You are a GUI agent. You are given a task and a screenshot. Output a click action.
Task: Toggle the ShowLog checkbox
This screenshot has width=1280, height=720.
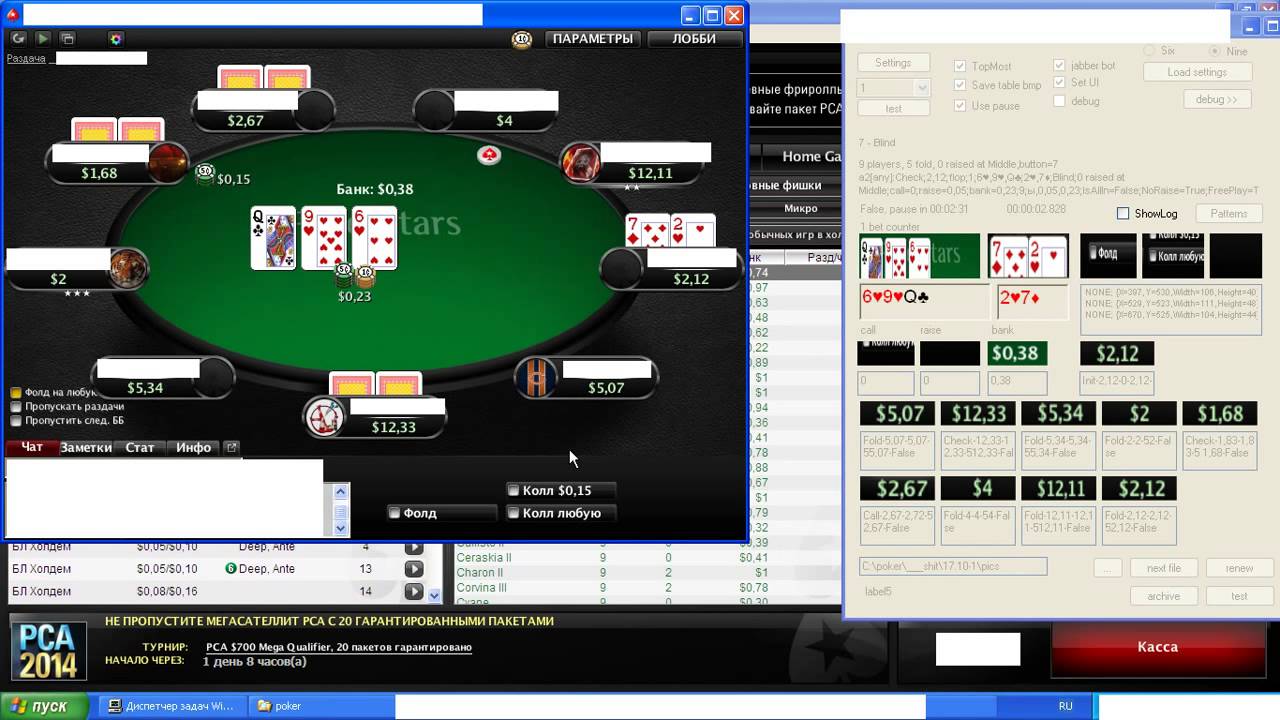[x=1123, y=214]
